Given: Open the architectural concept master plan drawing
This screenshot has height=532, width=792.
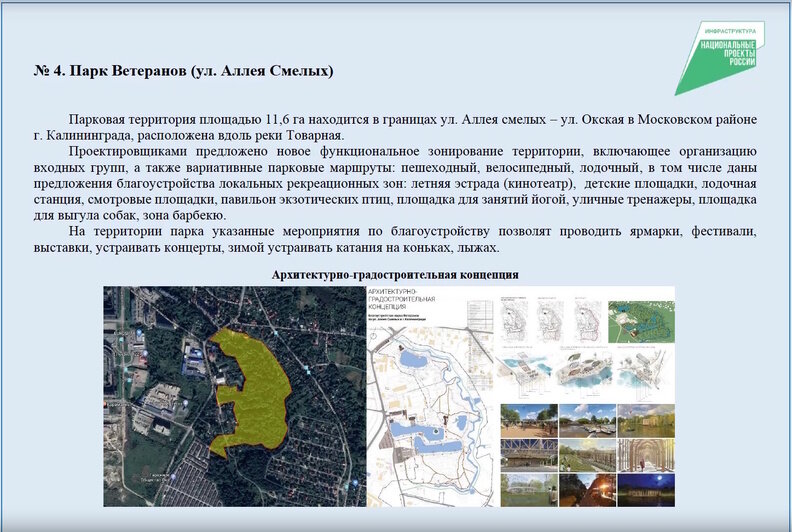Looking at the screenshot, I should coord(430,396).
